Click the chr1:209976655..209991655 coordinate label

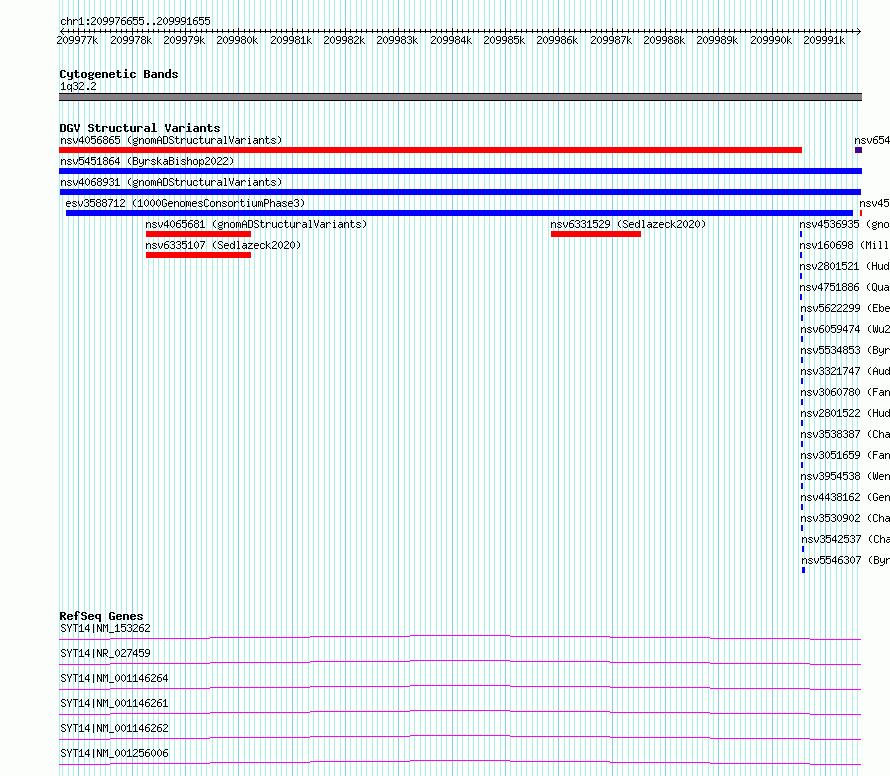(x=135, y=21)
